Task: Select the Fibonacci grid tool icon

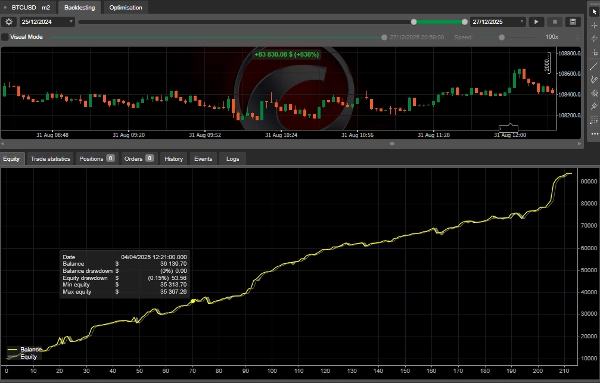Action: [594, 120]
